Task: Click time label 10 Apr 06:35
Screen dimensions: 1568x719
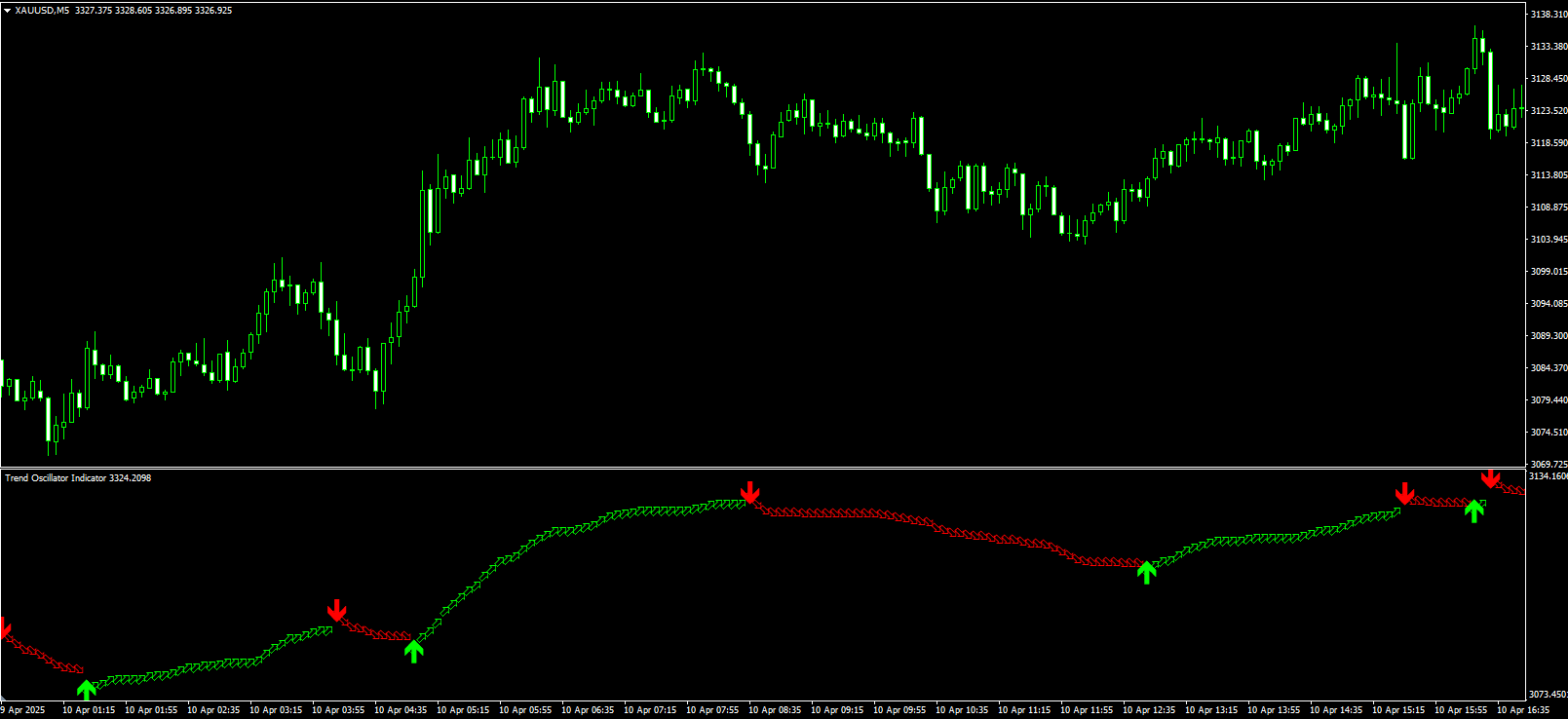Action: [x=588, y=710]
